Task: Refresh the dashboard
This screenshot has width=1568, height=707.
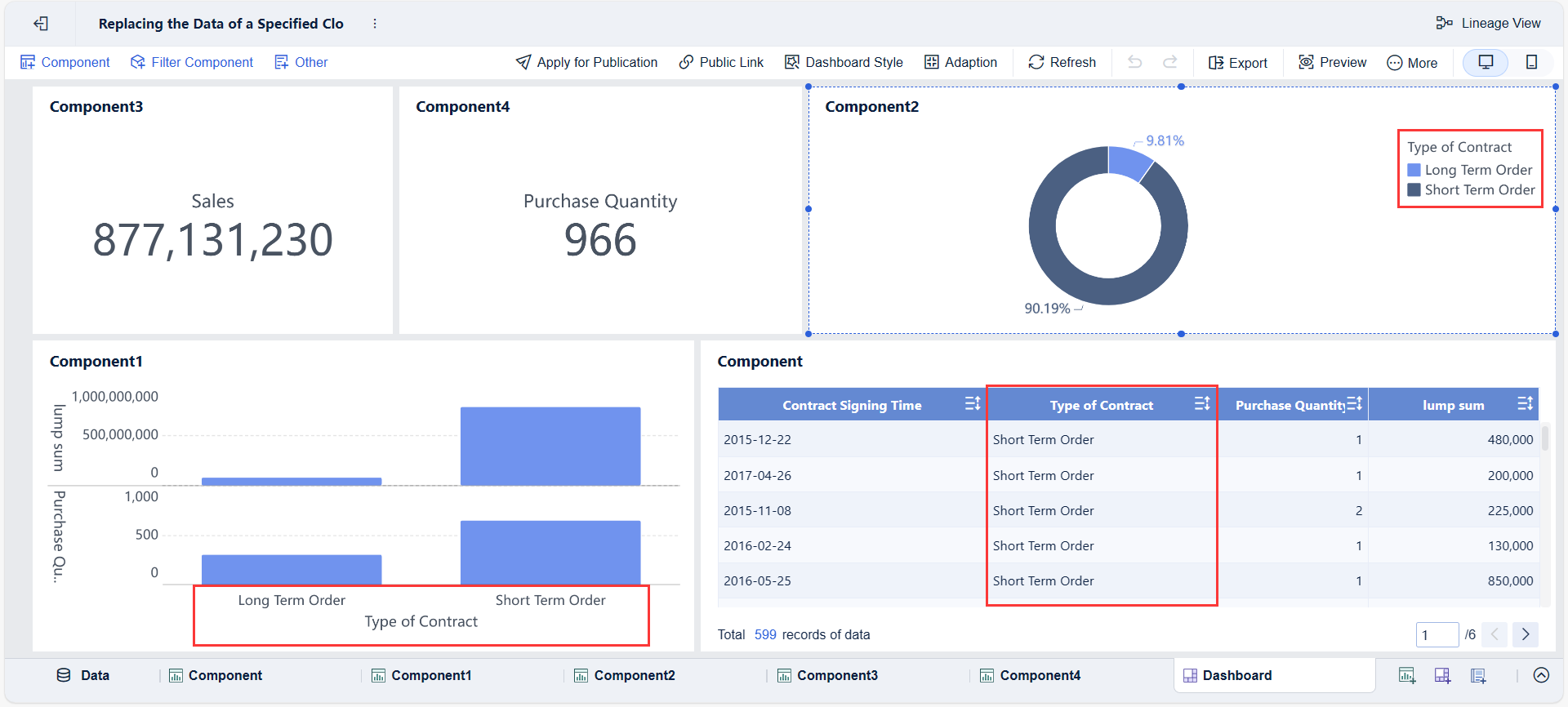Action: (1062, 62)
